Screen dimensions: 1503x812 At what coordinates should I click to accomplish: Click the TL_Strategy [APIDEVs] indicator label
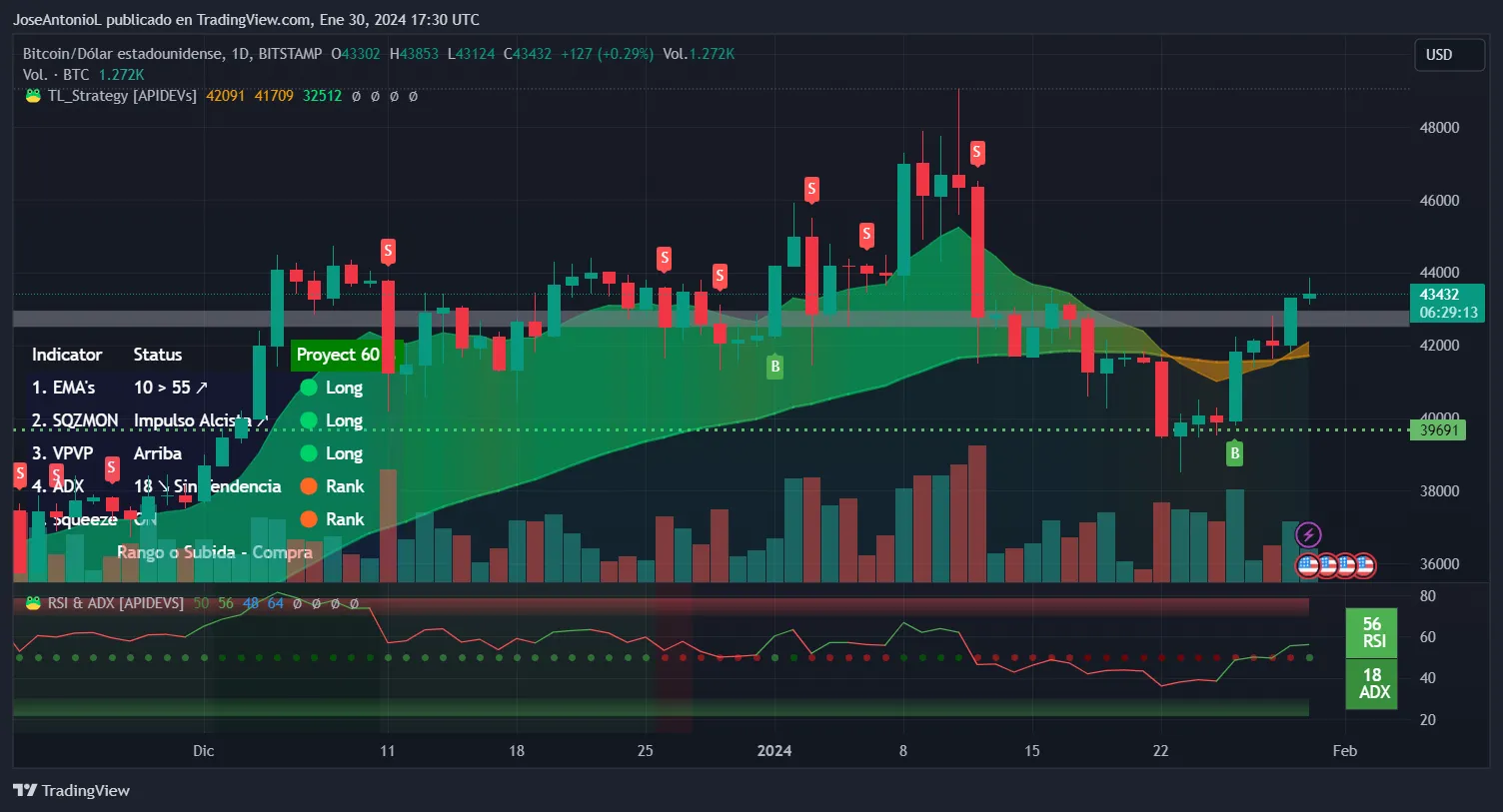point(122,96)
